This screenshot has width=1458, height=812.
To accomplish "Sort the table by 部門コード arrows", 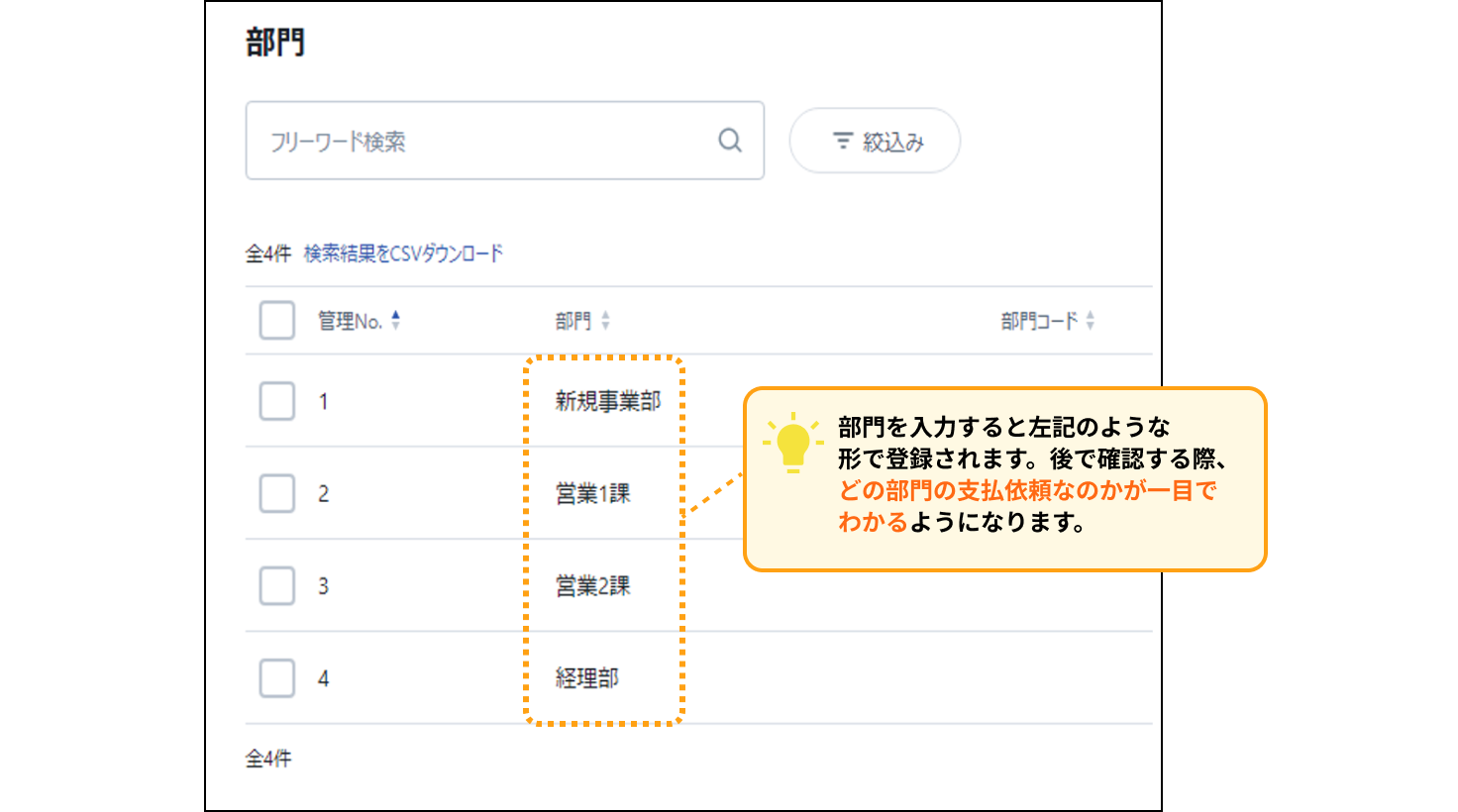I will pos(1090,321).
